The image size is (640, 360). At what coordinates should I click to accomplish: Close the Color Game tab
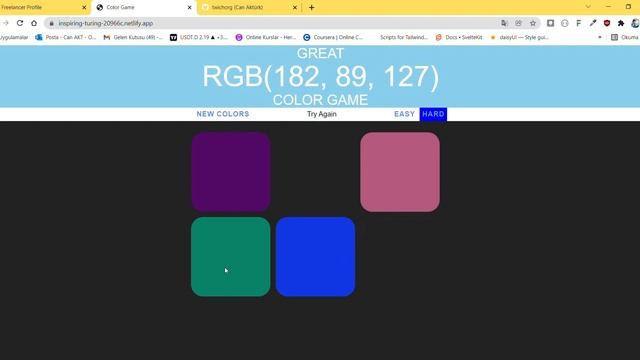click(x=189, y=7)
